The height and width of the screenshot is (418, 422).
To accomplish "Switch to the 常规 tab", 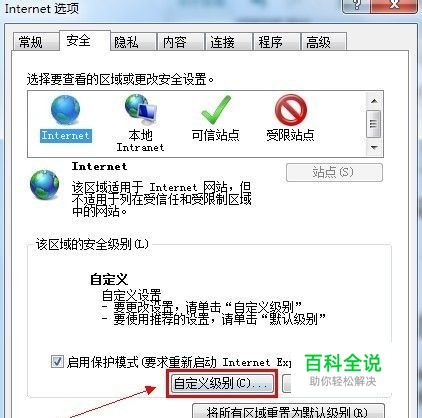I will click(31, 42).
